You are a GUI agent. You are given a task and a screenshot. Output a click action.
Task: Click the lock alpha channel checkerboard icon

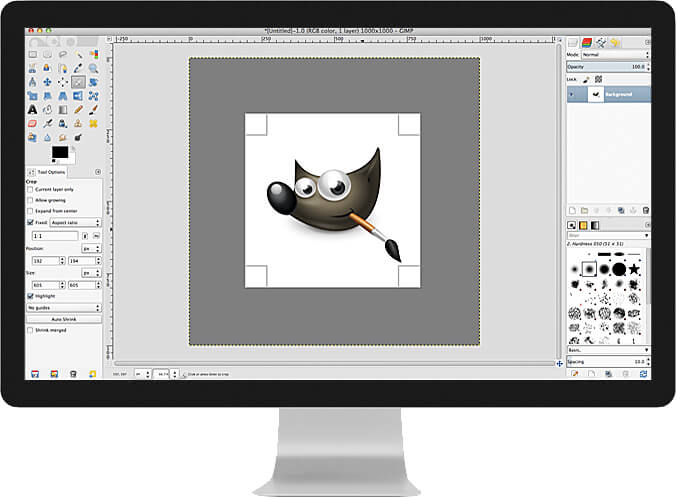pyautogui.click(x=598, y=79)
